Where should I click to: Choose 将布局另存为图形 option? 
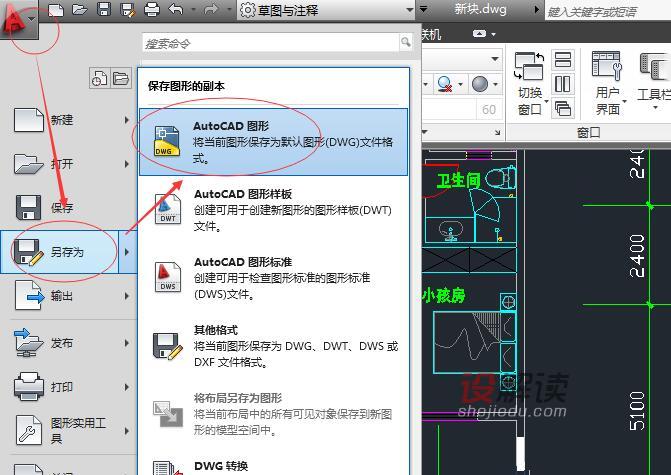click(x=273, y=414)
